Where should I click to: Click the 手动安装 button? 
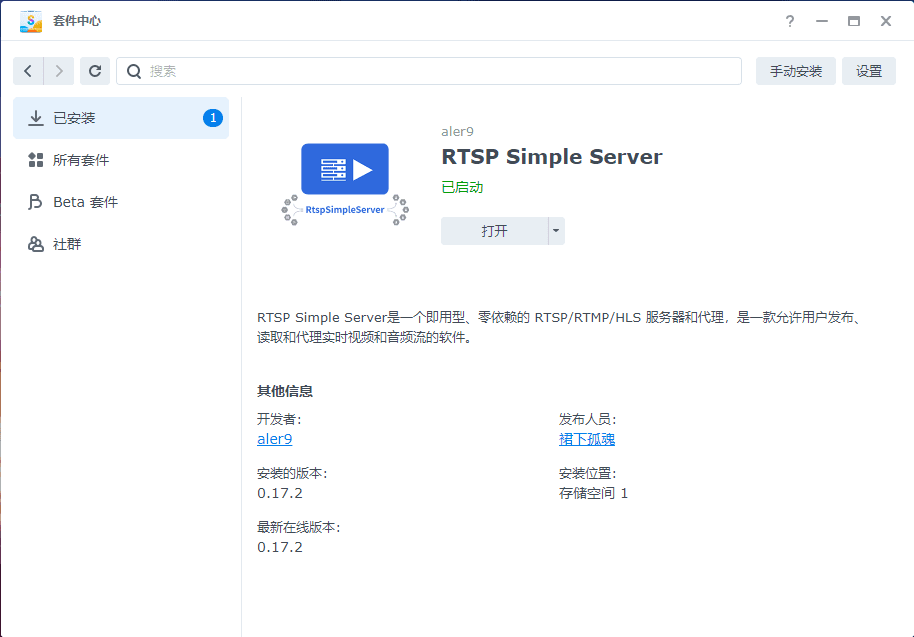click(795, 71)
